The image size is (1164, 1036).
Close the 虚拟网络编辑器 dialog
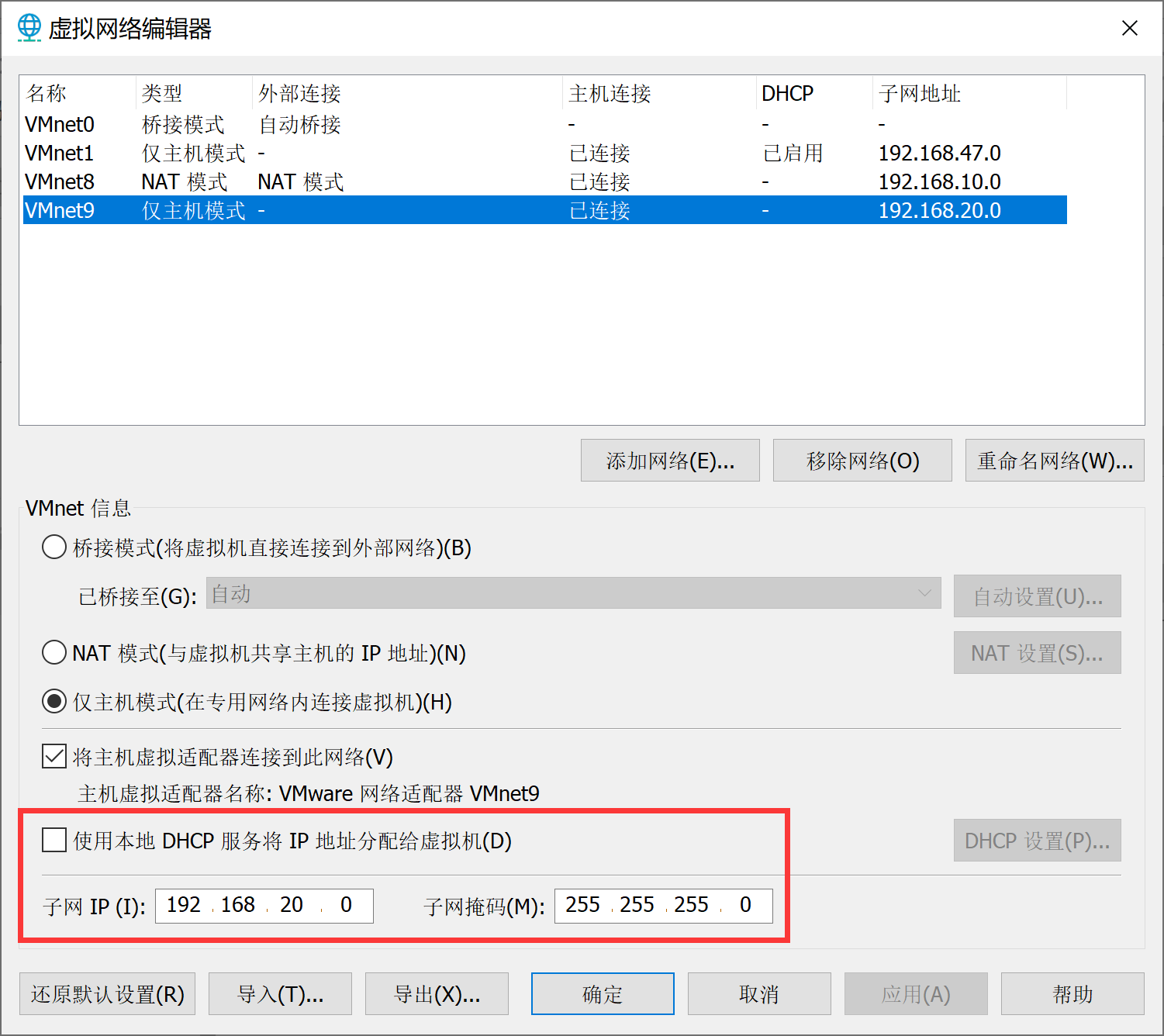(x=1130, y=28)
